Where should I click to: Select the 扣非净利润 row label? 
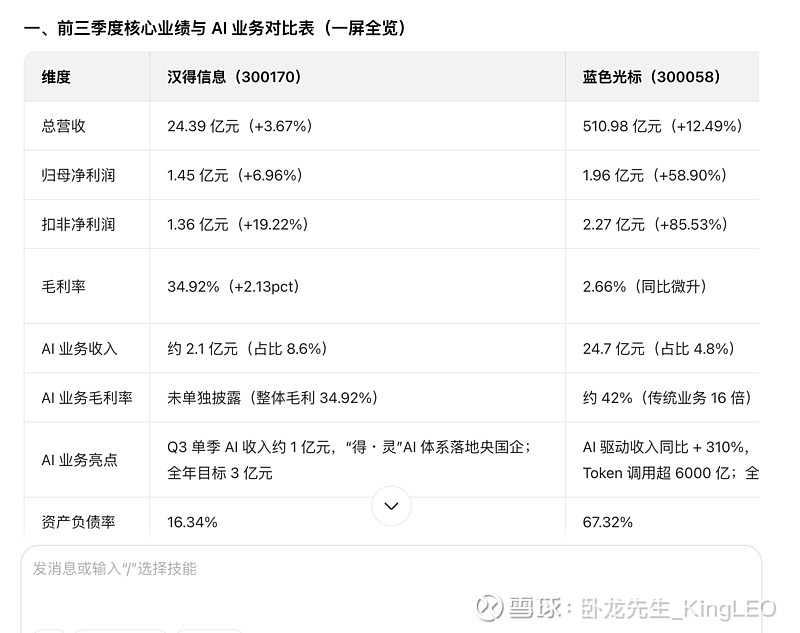click(x=79, y=224)
